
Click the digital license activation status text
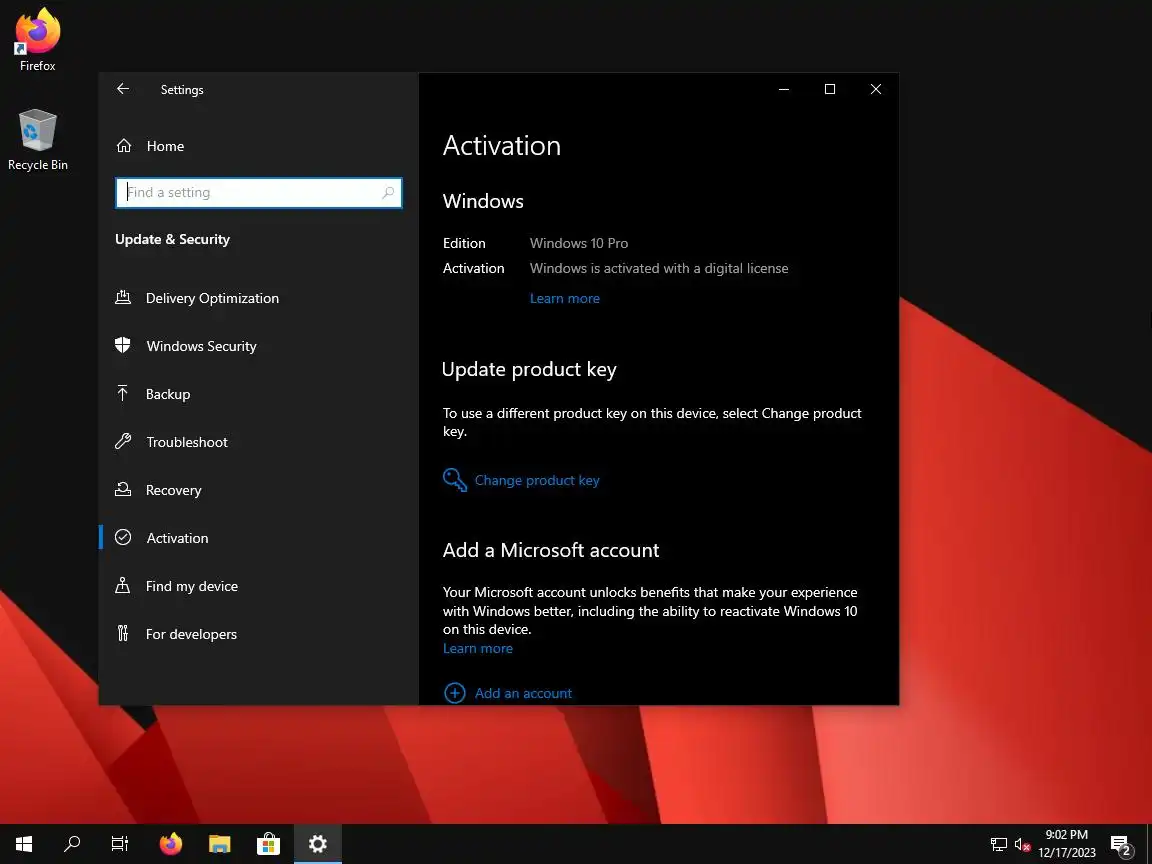(x=659, y=268)
